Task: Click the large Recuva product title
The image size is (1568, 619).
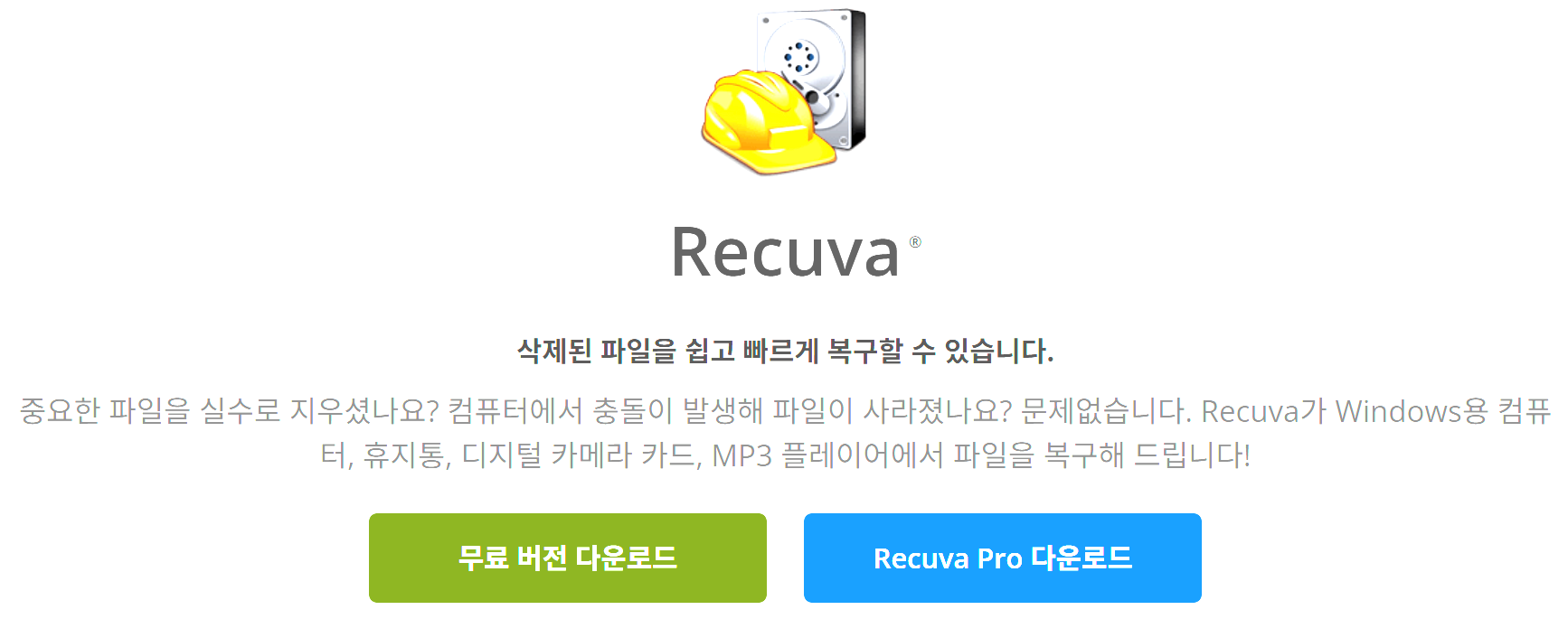Action: pyautogui.click(x=785, y=252)
